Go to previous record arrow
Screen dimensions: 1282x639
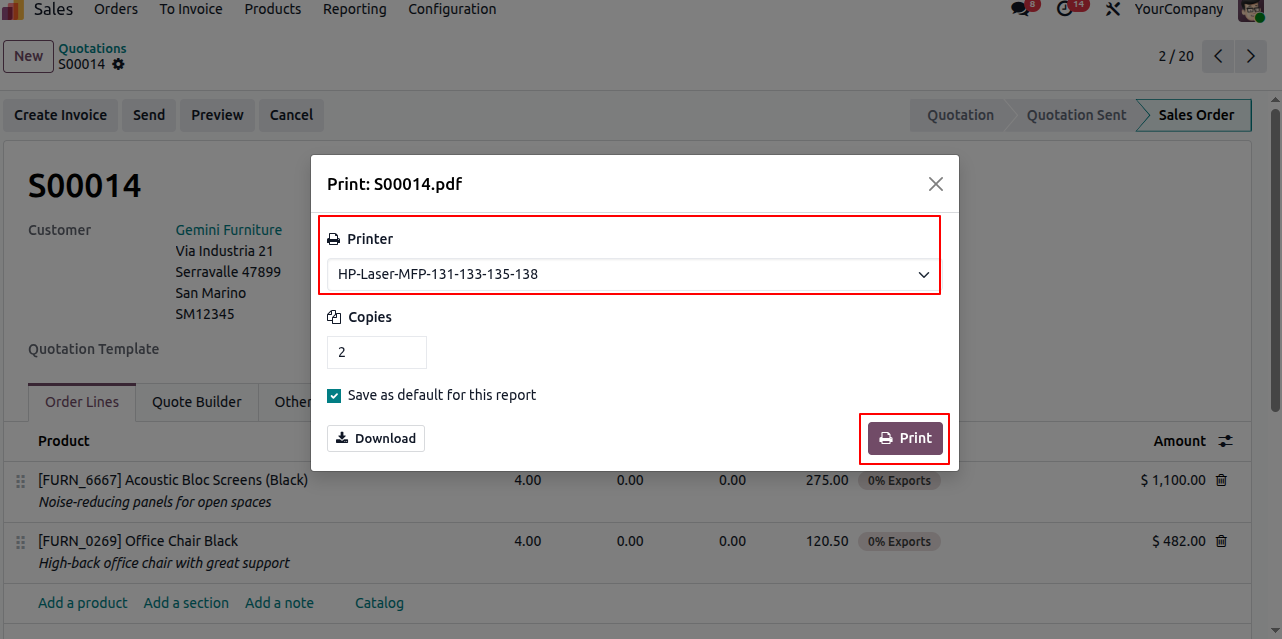[1218, 56]
